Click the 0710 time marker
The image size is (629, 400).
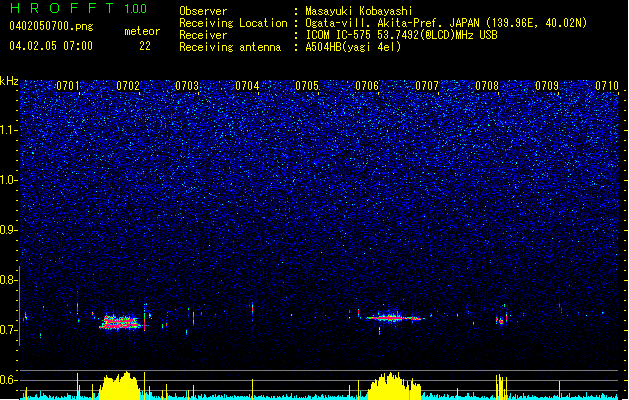tap(607, 86)
